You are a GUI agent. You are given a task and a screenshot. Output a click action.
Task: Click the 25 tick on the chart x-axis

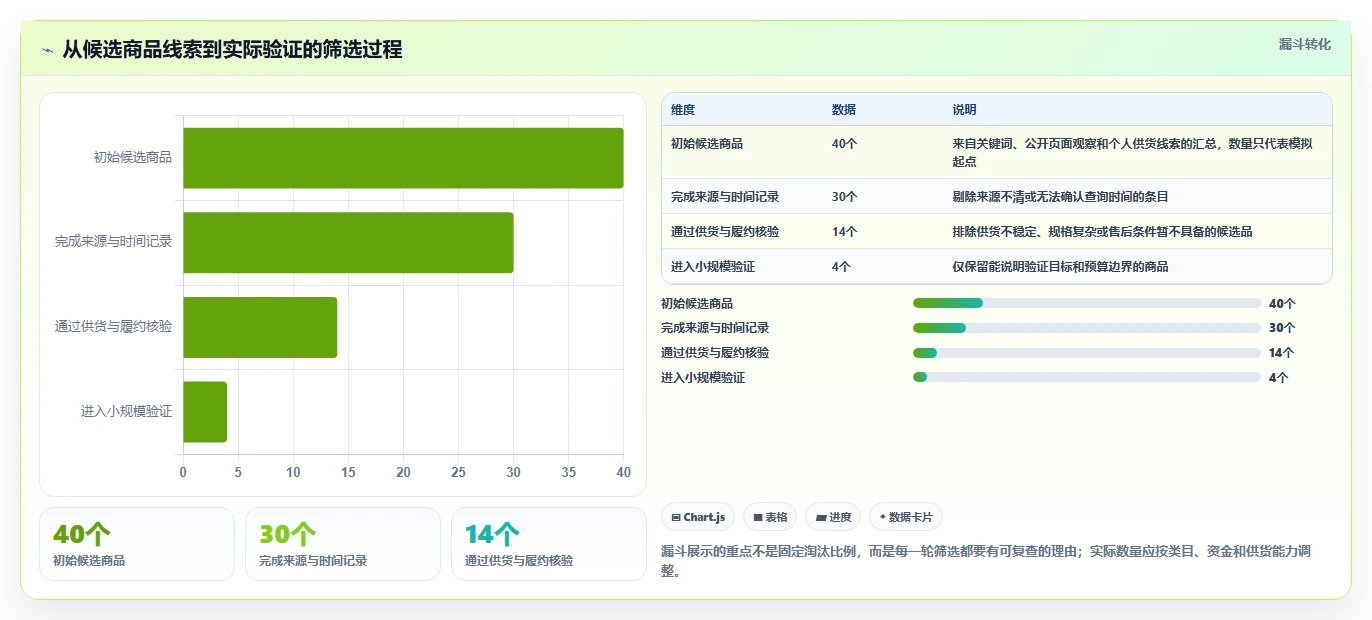tap(458, 472)
